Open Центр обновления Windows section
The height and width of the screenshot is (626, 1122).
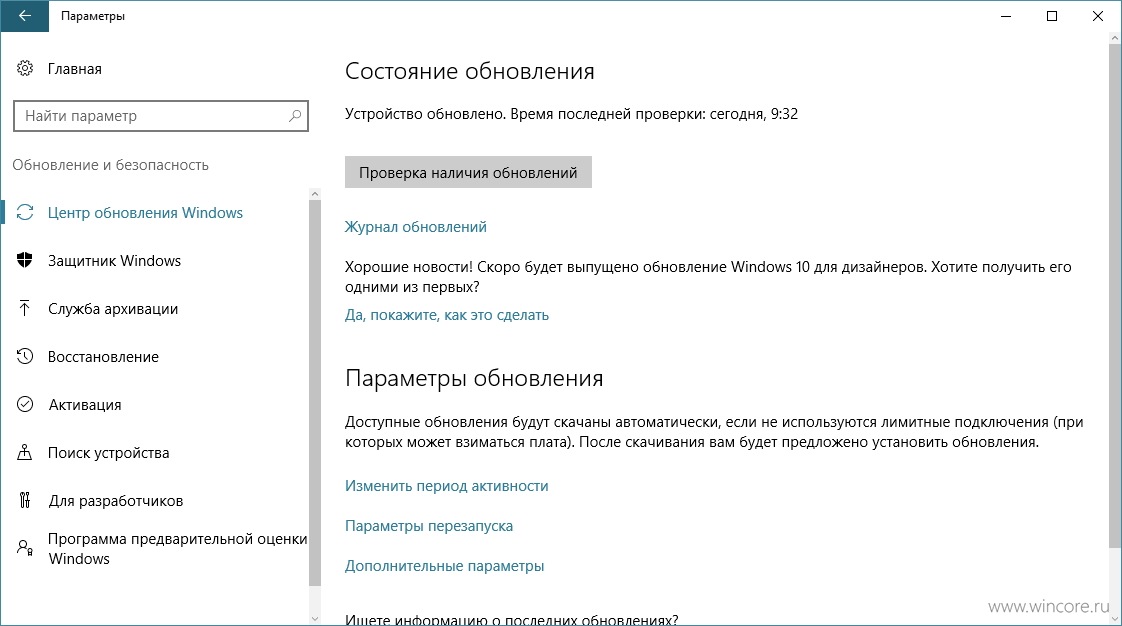[x=145, y=212]
